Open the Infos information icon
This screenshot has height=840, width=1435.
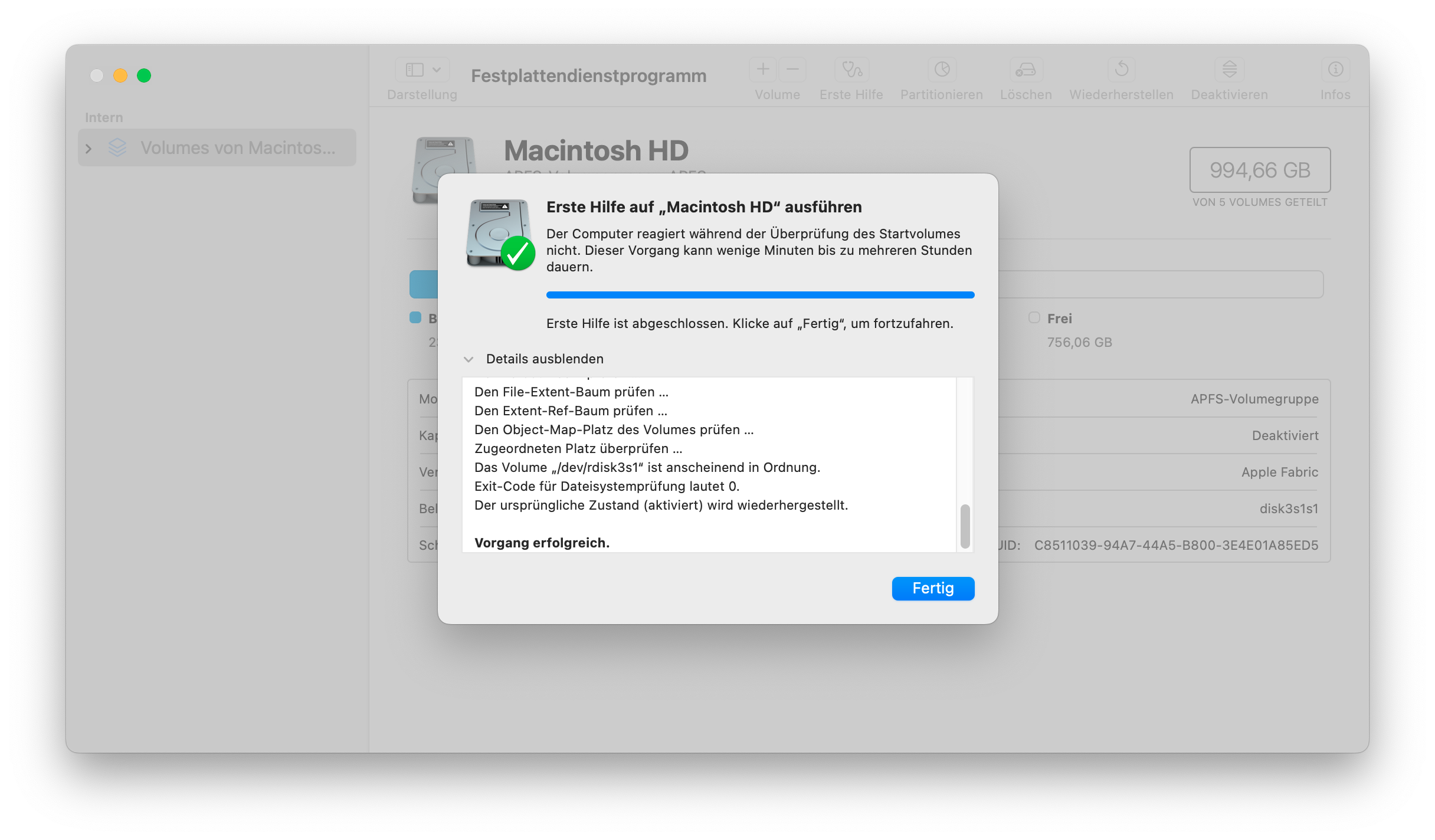pyautogui.click(x=1335, y=70)
